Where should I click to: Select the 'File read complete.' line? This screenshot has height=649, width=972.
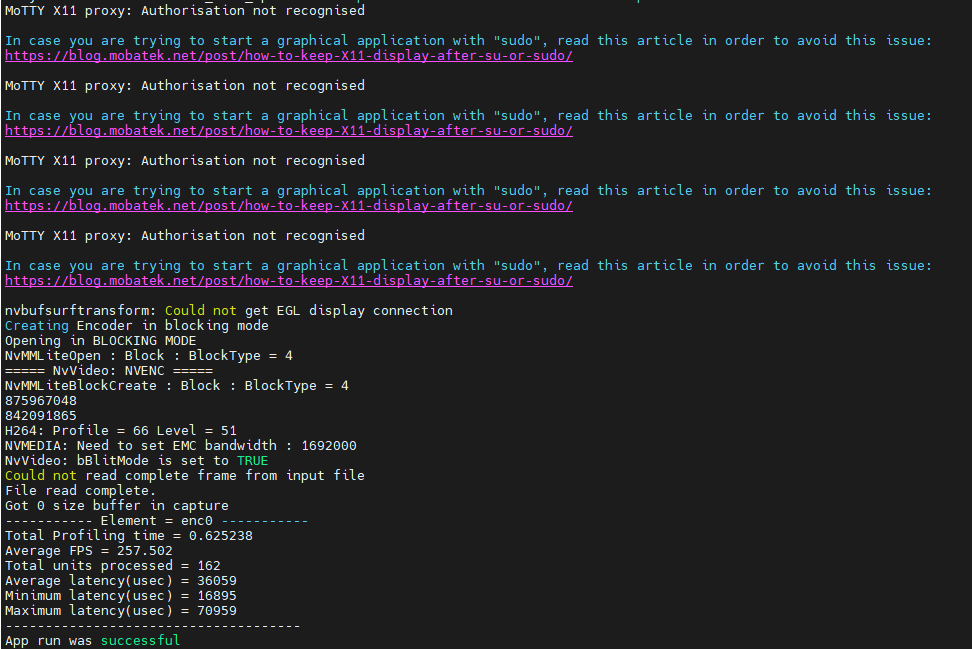(x=81, y=490)
